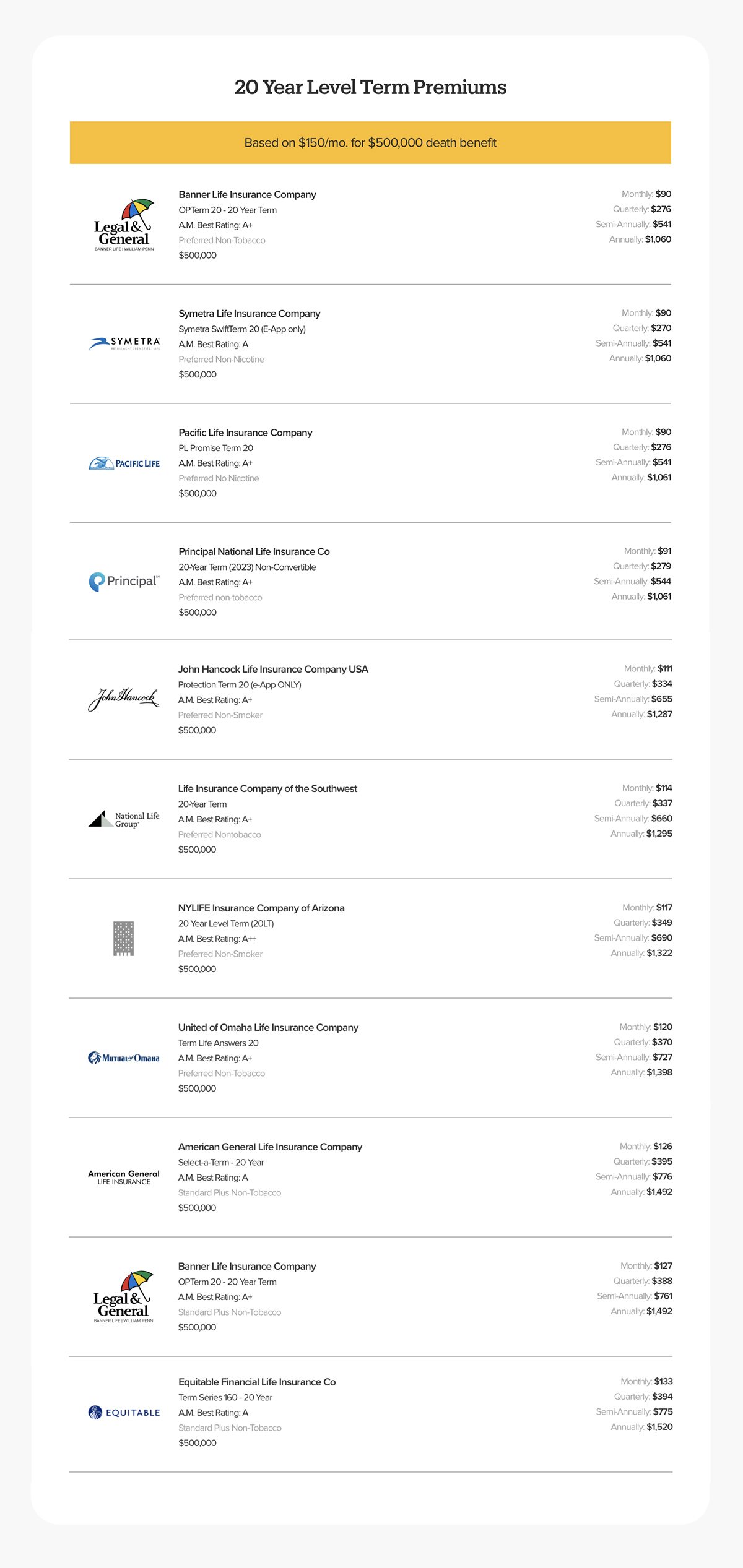Screen dimensions: 743x1568
Task: Open Symetra Life Insurance Company title
Action: (x=250, y=314)
